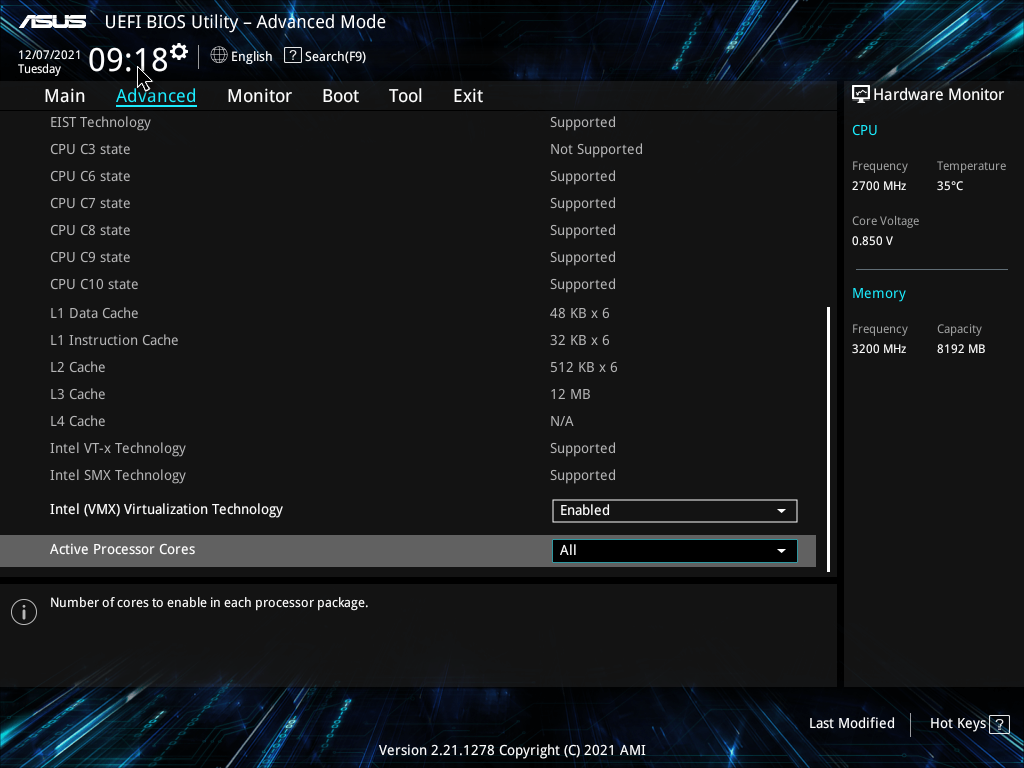Screen dimensions: 1024x768
Task: Click the Version 2.21.1278 copyright text
Action: 512,750
